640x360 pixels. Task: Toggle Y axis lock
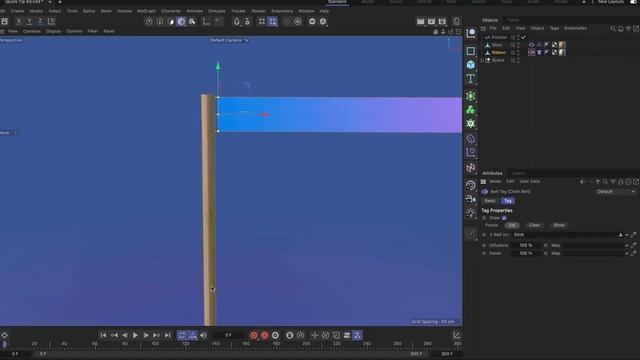click(x=29, y=21)
